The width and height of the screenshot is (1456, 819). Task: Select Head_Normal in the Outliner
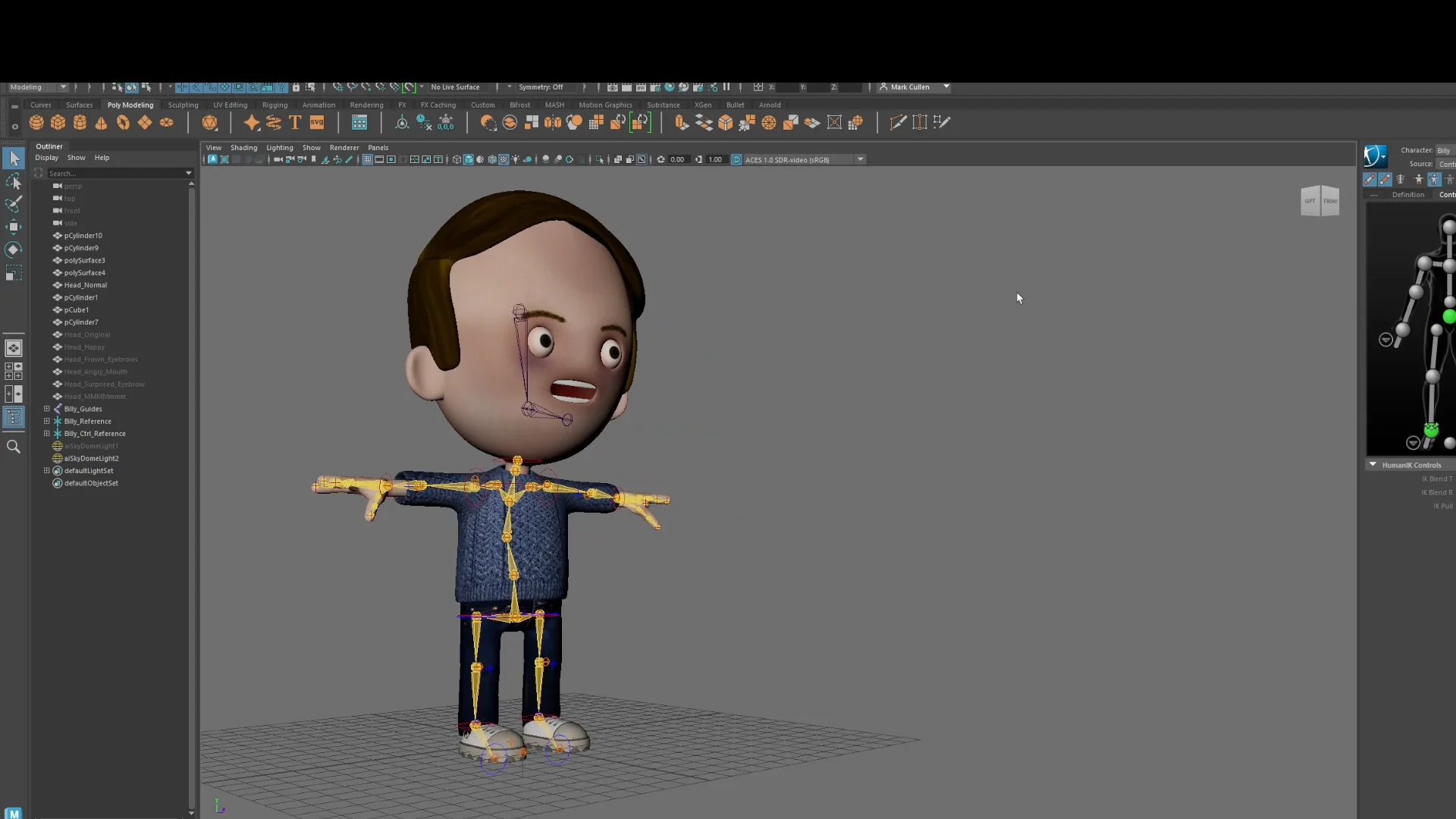click(85, 285)
